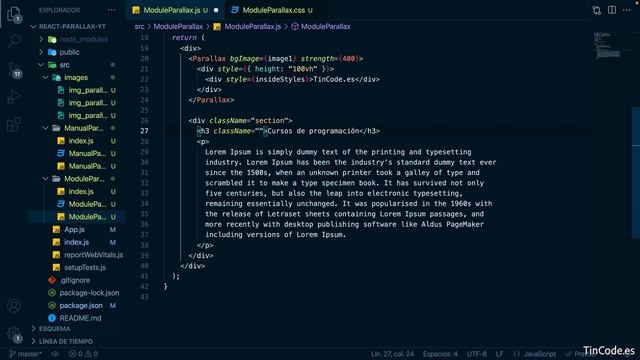This screenshot has width=640, height=360.
Task: Click the code minimap preview
Action: click(x=608, y=45)
